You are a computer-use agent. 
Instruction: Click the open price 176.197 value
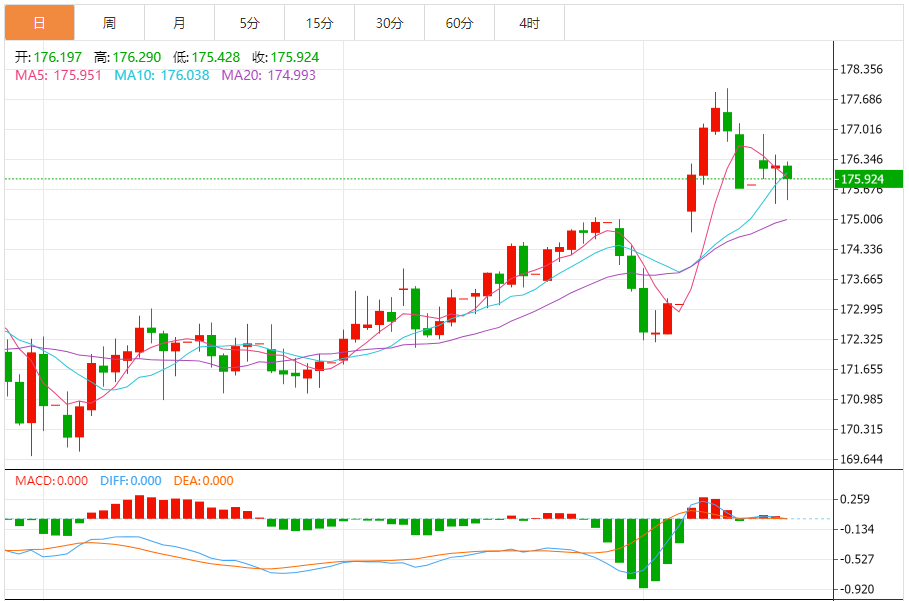point(57,57)
